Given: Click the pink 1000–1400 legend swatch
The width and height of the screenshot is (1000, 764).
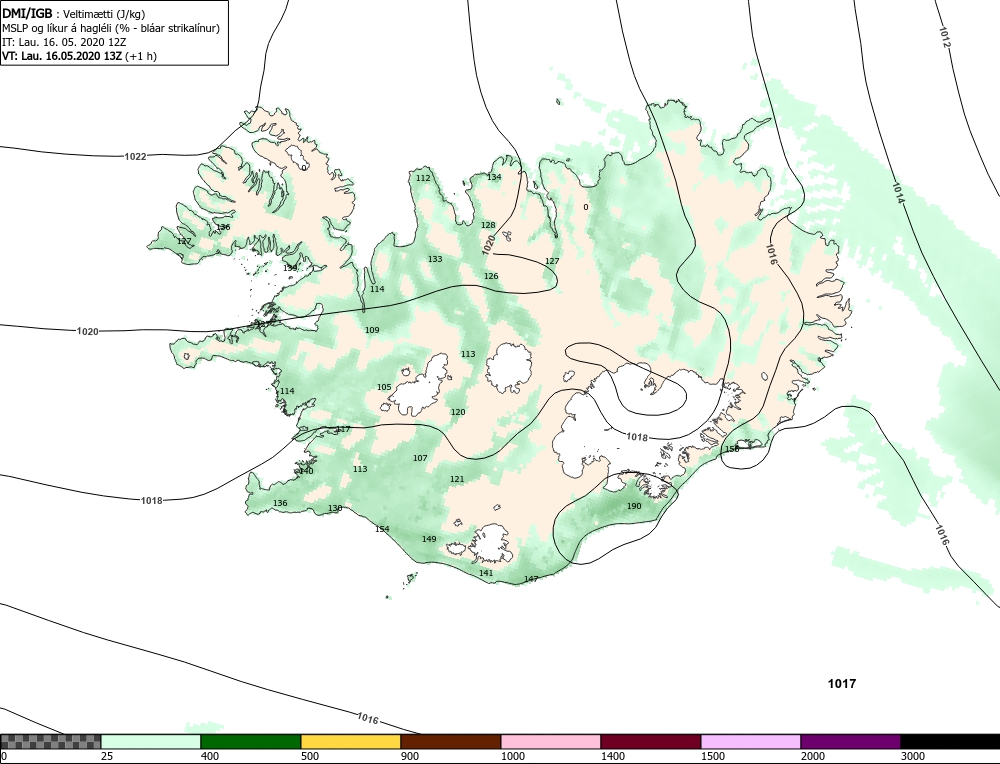Looking at the screenshot, I should (551, 741).
